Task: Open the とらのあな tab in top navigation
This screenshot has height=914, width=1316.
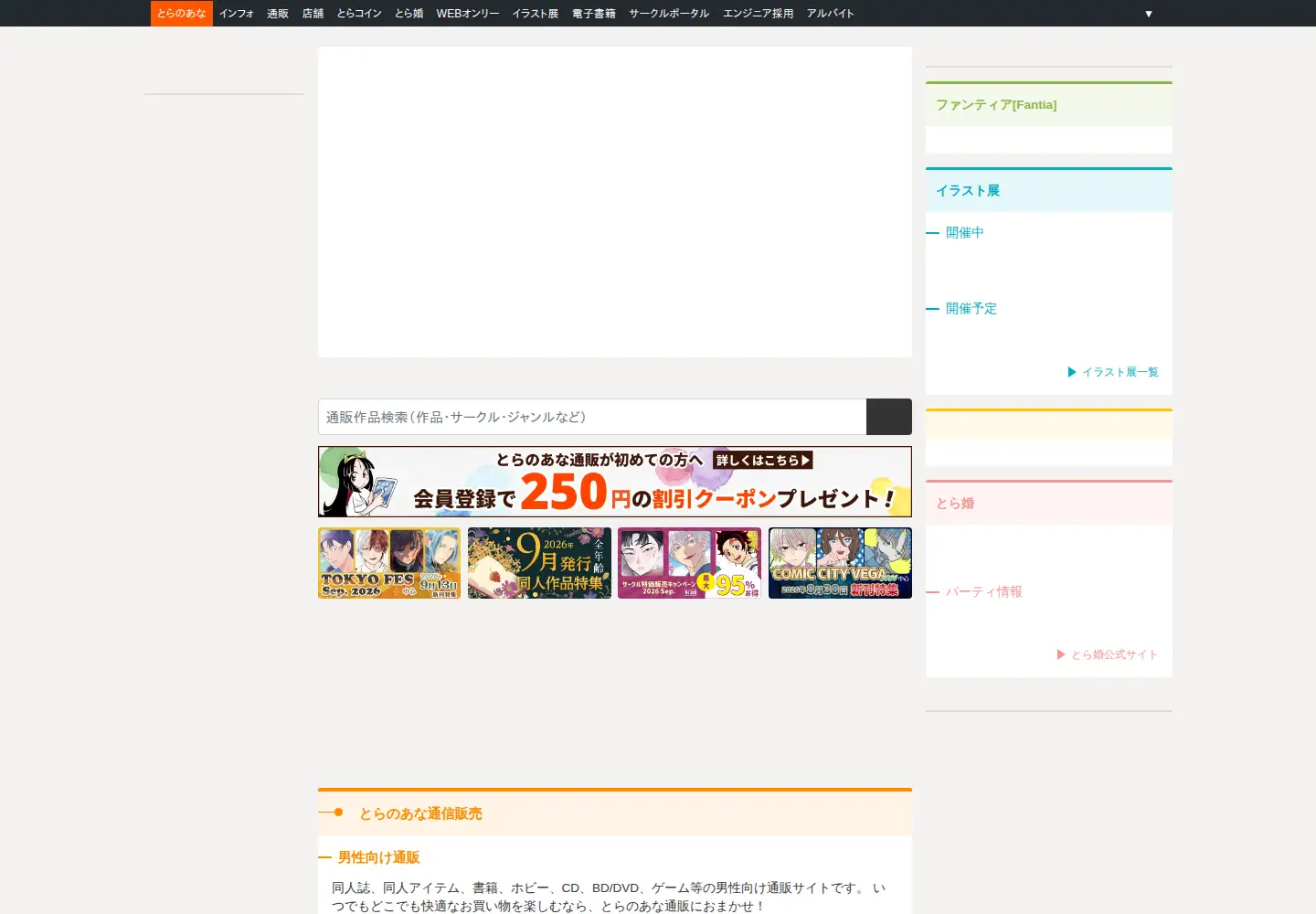Action: pos(181,14)
